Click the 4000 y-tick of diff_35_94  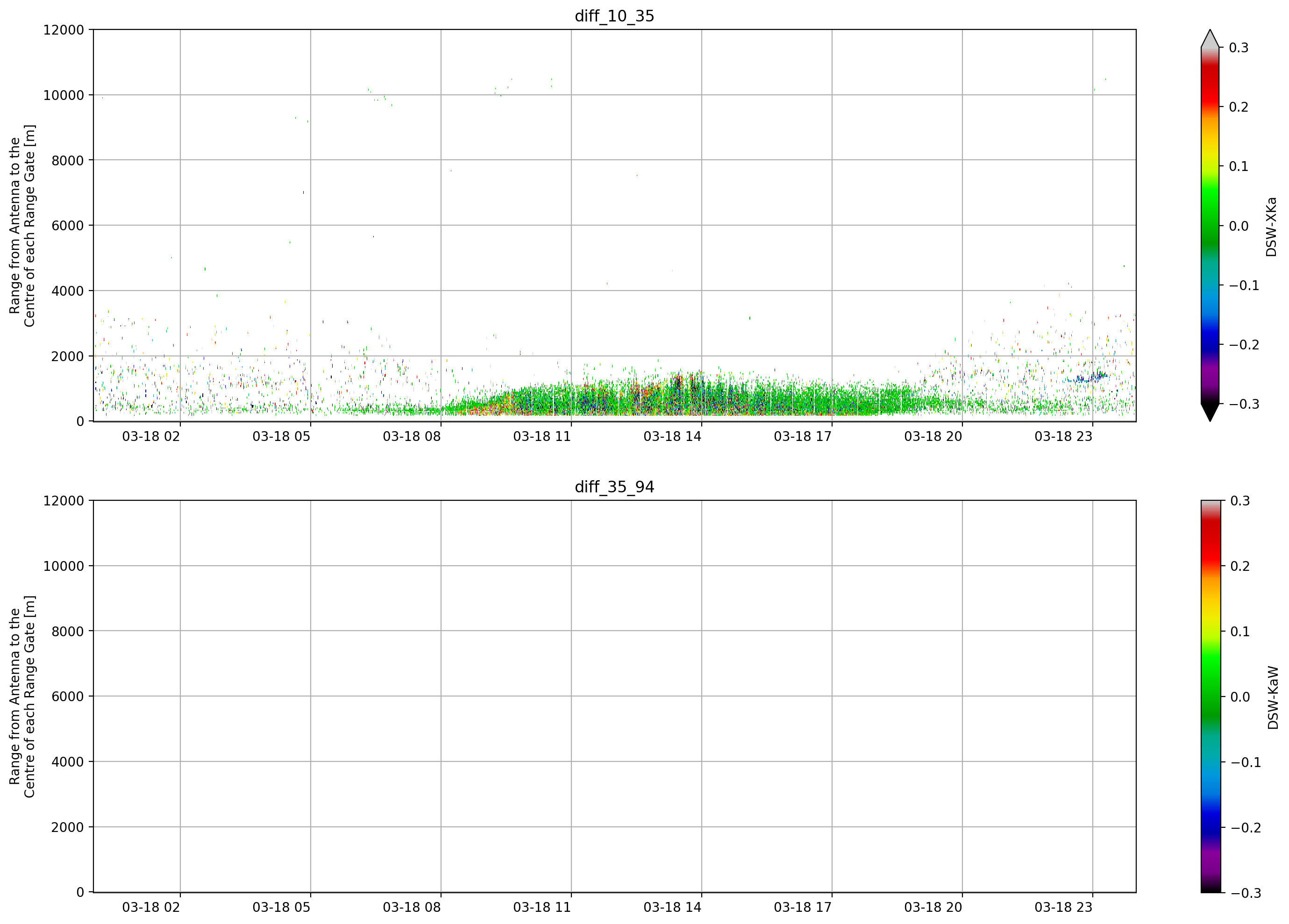(68, 762)
